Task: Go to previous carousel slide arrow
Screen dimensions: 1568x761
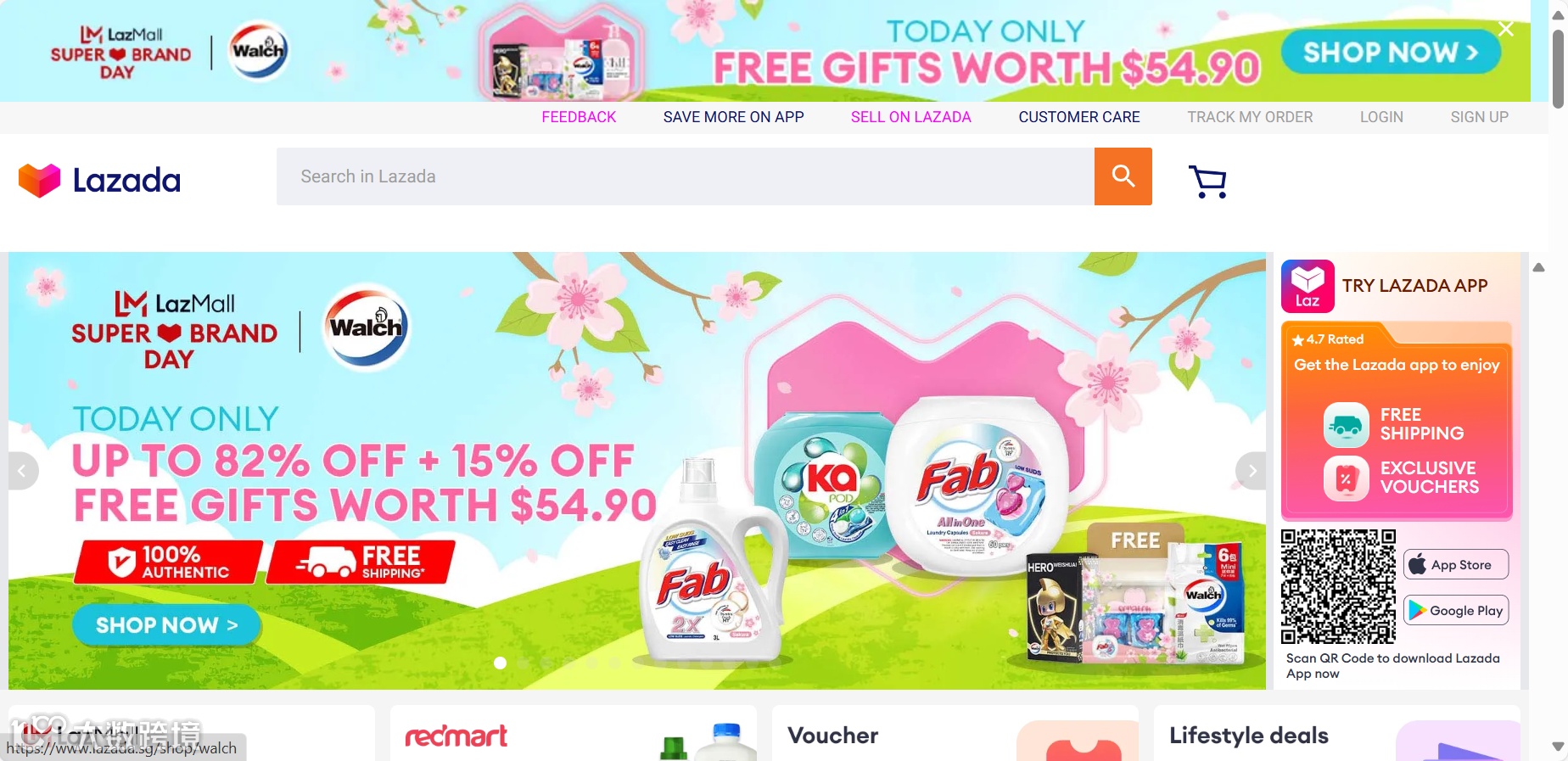Action: point(22,471)
